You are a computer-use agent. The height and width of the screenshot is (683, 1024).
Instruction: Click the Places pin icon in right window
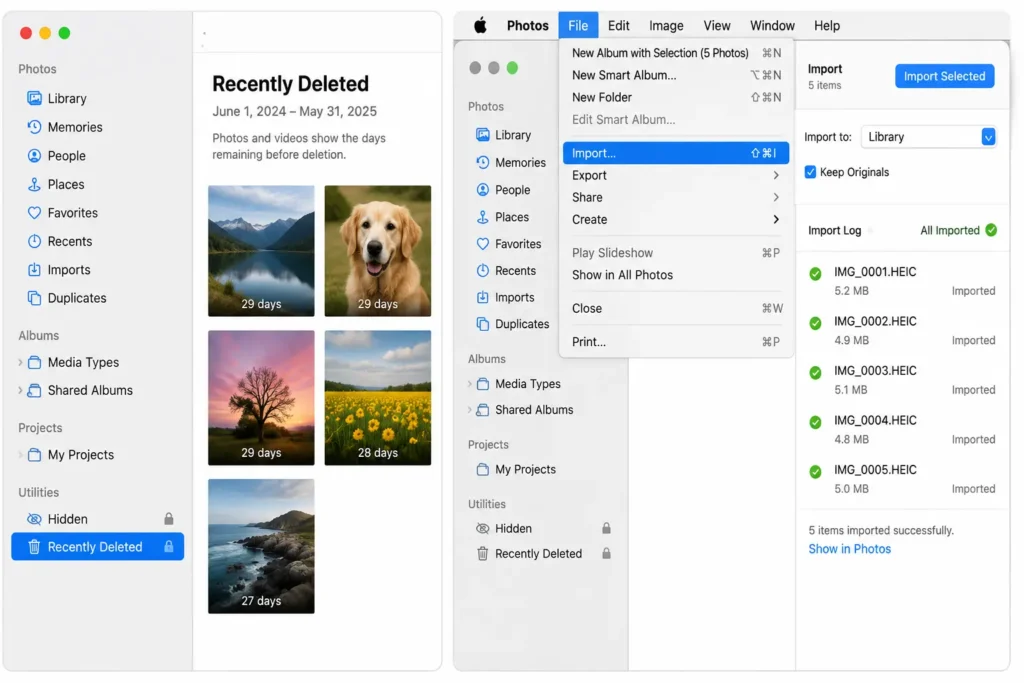[483, 217]
